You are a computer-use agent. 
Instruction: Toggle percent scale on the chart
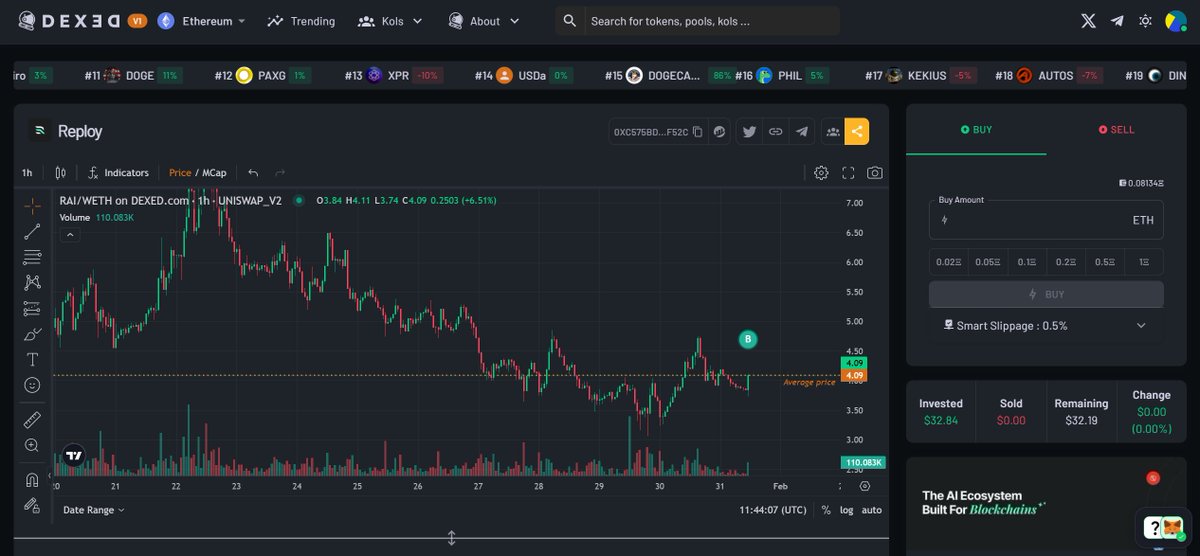826,510
